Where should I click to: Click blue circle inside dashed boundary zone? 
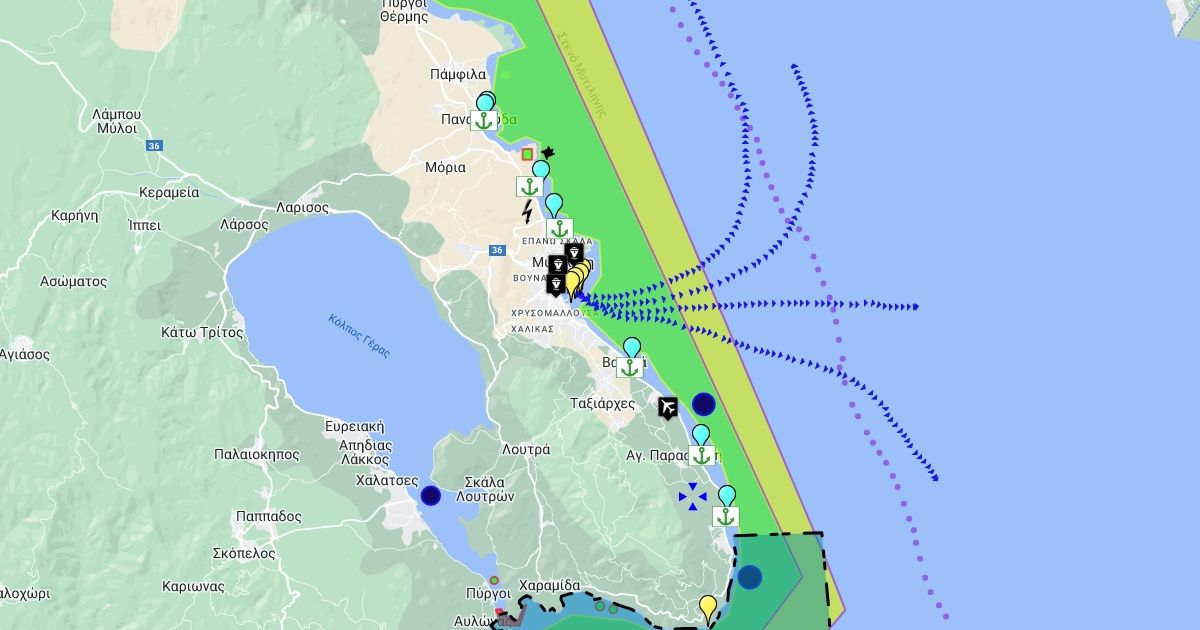[749, 577]
